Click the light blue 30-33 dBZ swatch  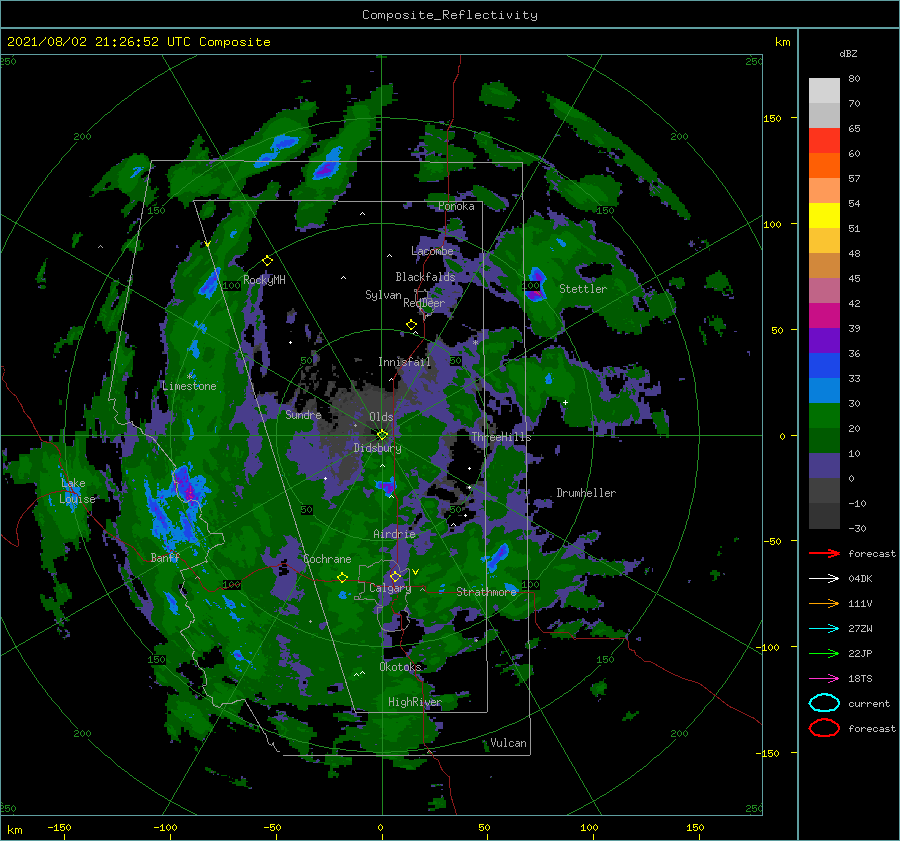(x=824, y=390)
